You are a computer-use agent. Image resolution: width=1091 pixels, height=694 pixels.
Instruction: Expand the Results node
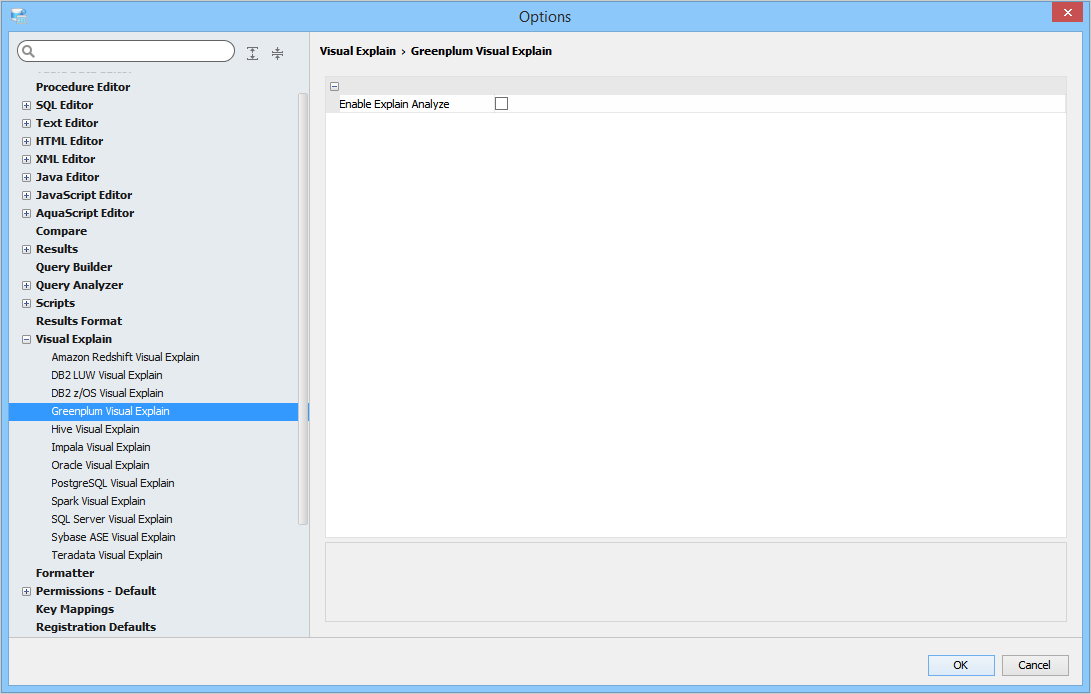pos(26,249)
